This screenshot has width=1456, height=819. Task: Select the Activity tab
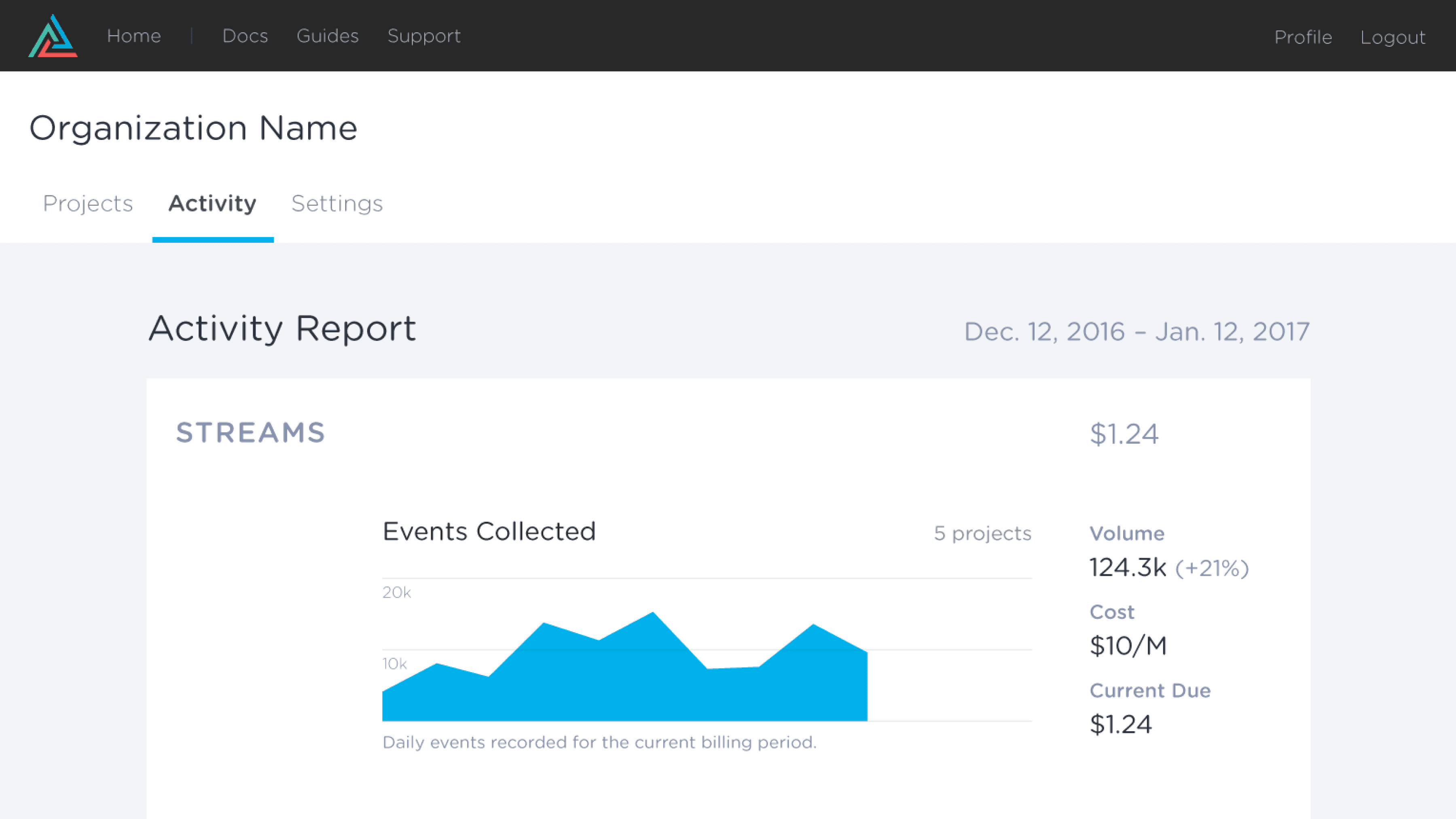[x=212, y=203]
